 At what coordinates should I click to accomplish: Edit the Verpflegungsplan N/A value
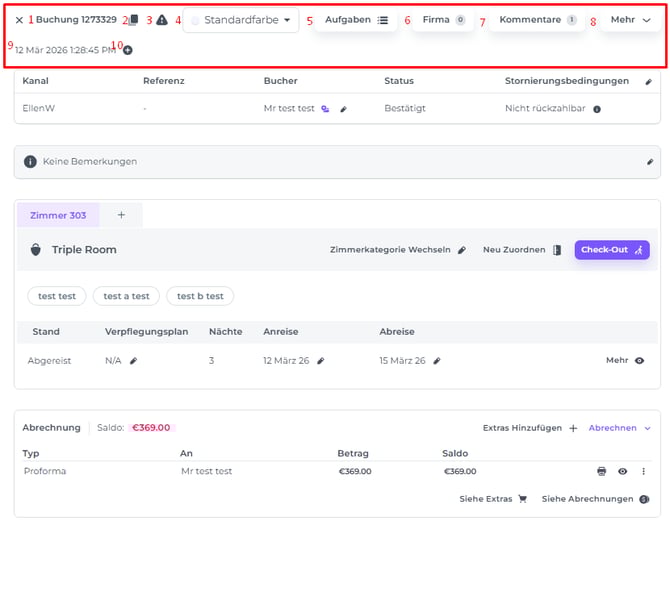pos(133,361)
